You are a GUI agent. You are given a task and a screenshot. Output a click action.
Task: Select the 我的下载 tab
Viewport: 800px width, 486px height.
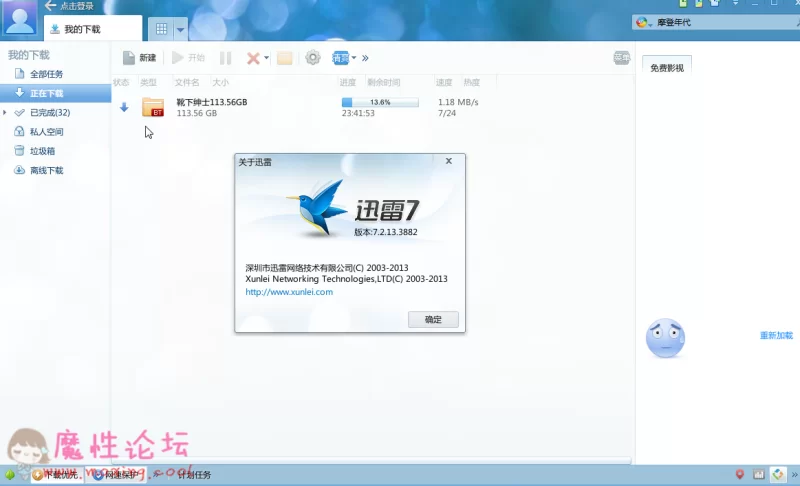92,29
